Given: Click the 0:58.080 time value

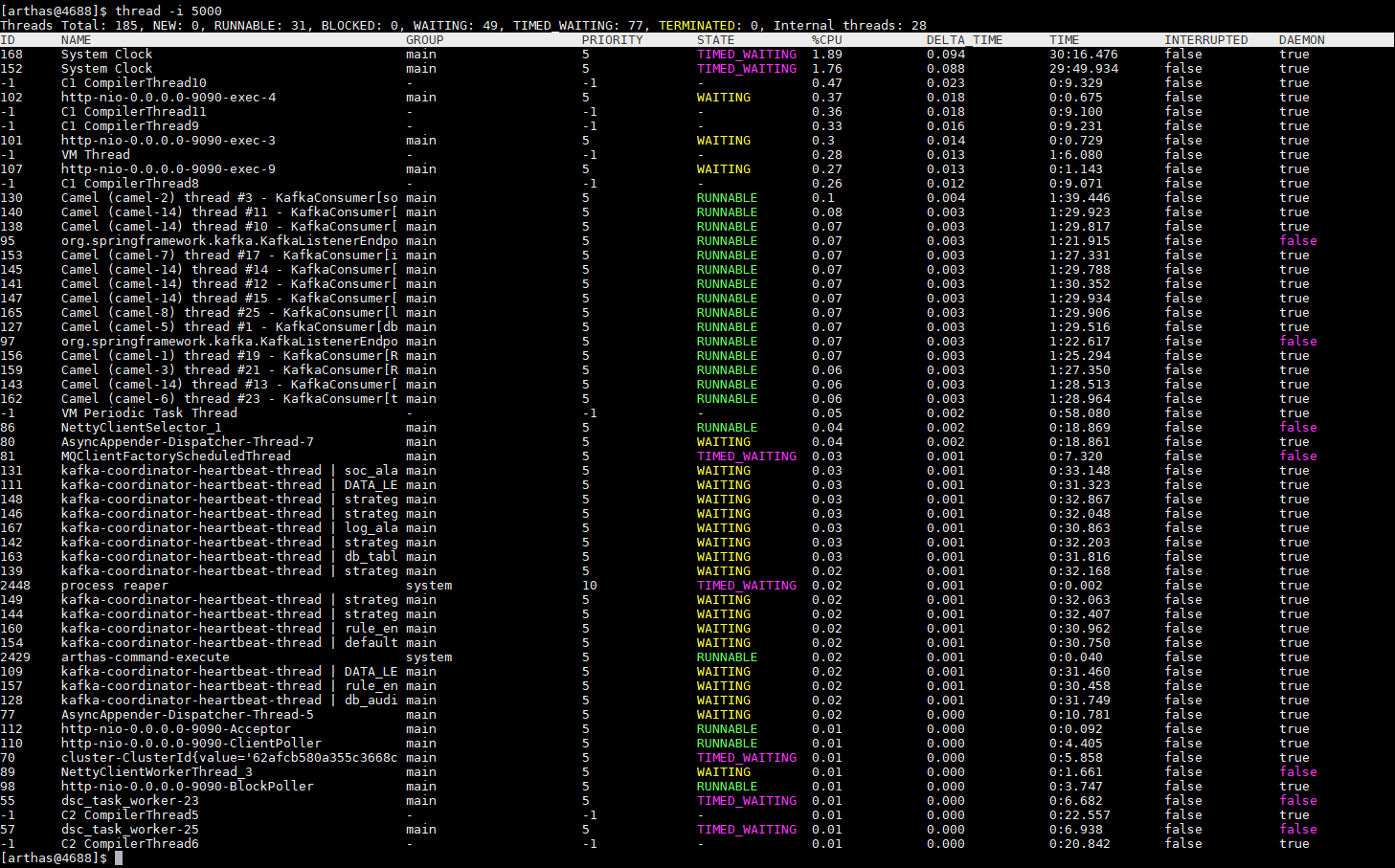Looking at the screenshot, I should click(1080, 413).
